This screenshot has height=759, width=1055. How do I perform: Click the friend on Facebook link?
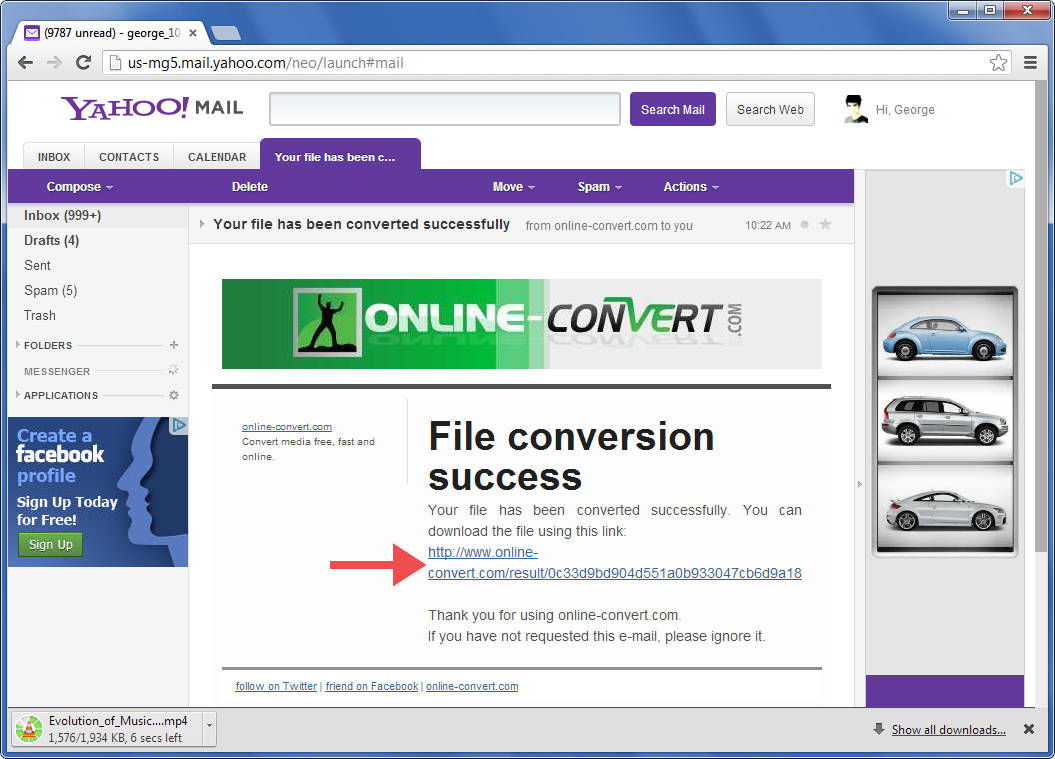click(x=371, y=686)
